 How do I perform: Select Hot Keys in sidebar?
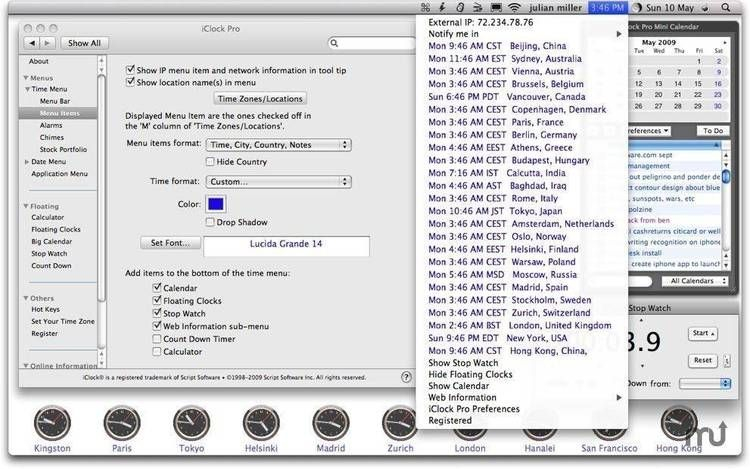(45, 309)
